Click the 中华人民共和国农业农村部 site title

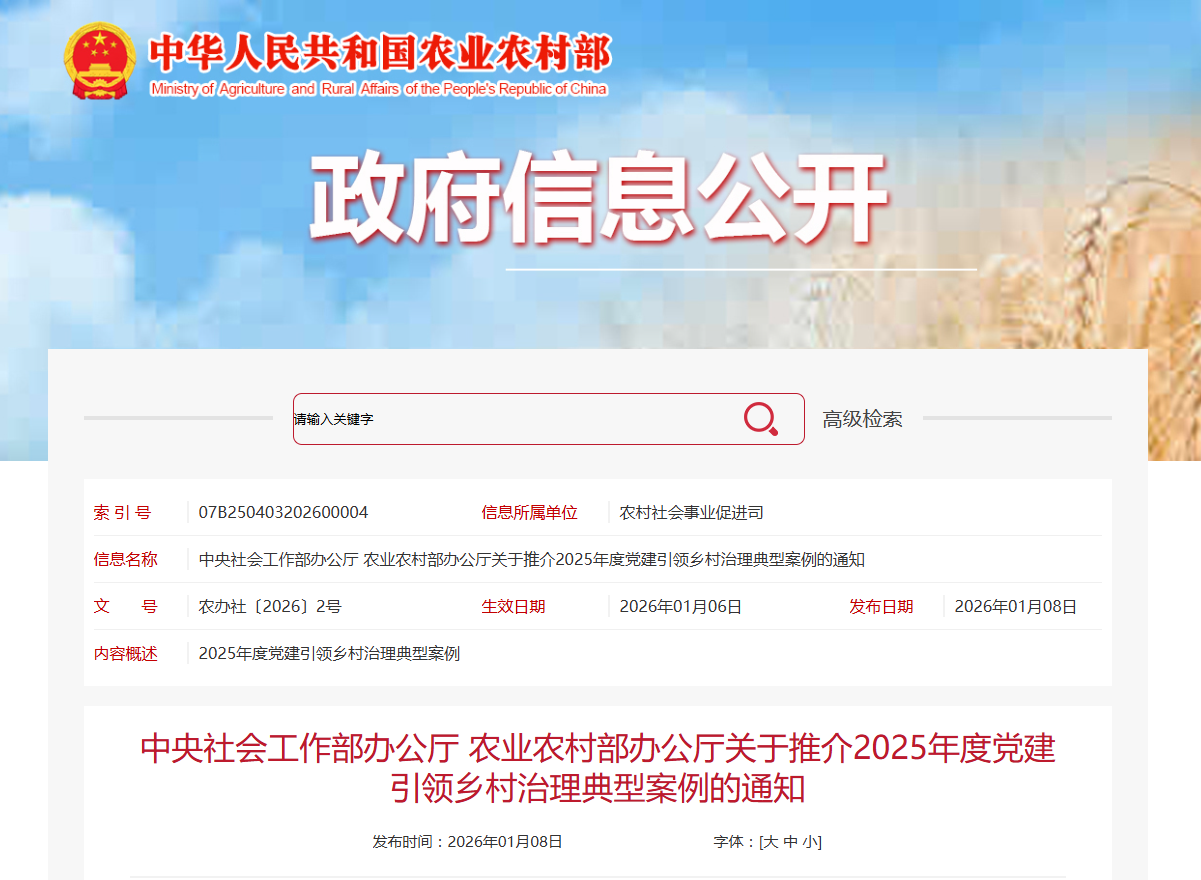379,53
